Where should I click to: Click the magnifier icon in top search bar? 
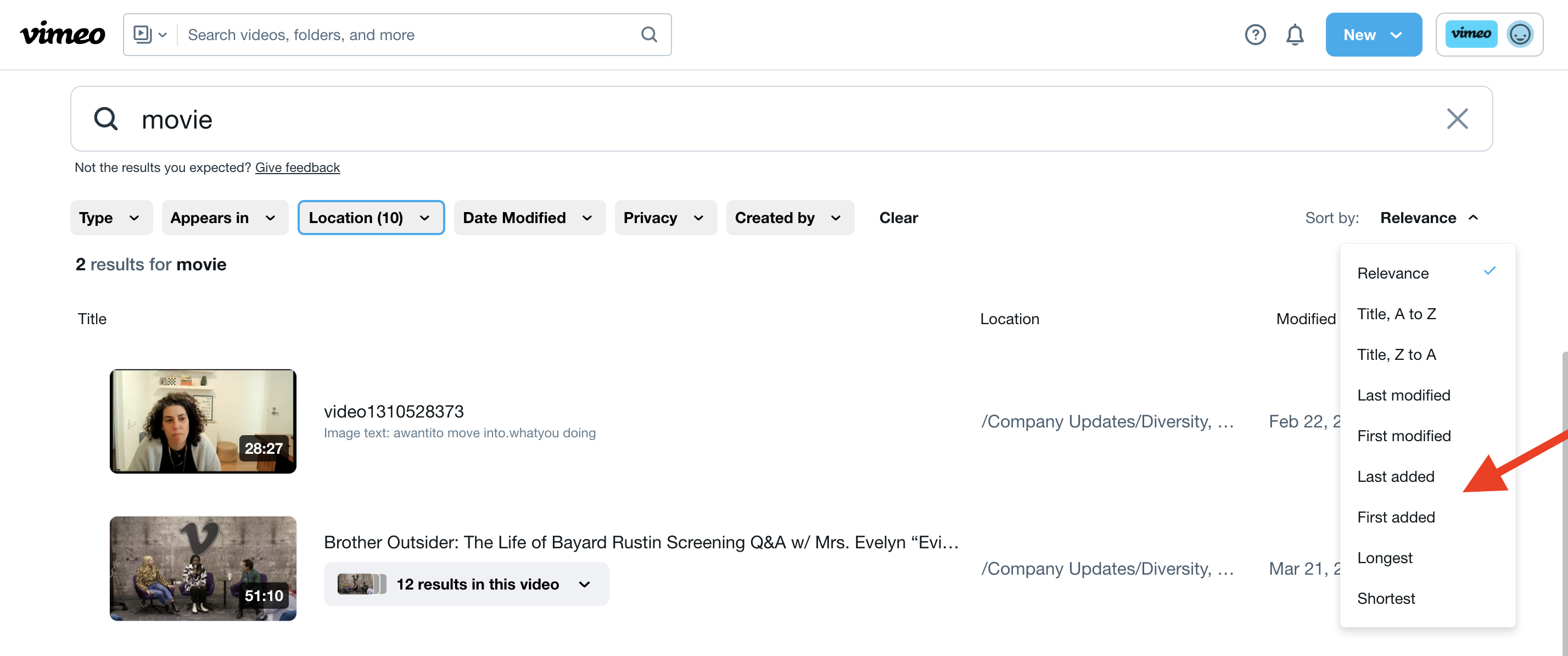tap(649, 34)
